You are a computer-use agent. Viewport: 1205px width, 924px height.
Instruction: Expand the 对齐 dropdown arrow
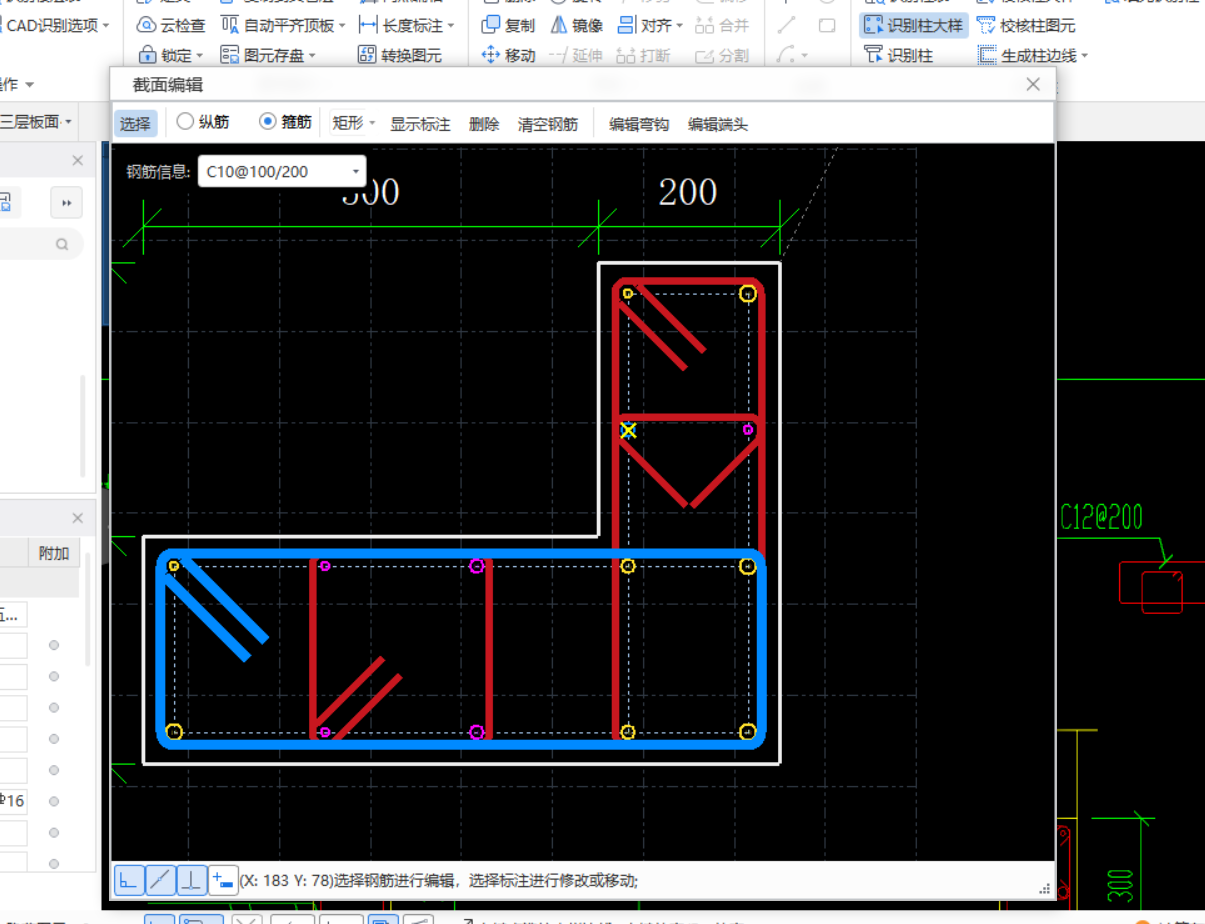(x=679, y=27)
